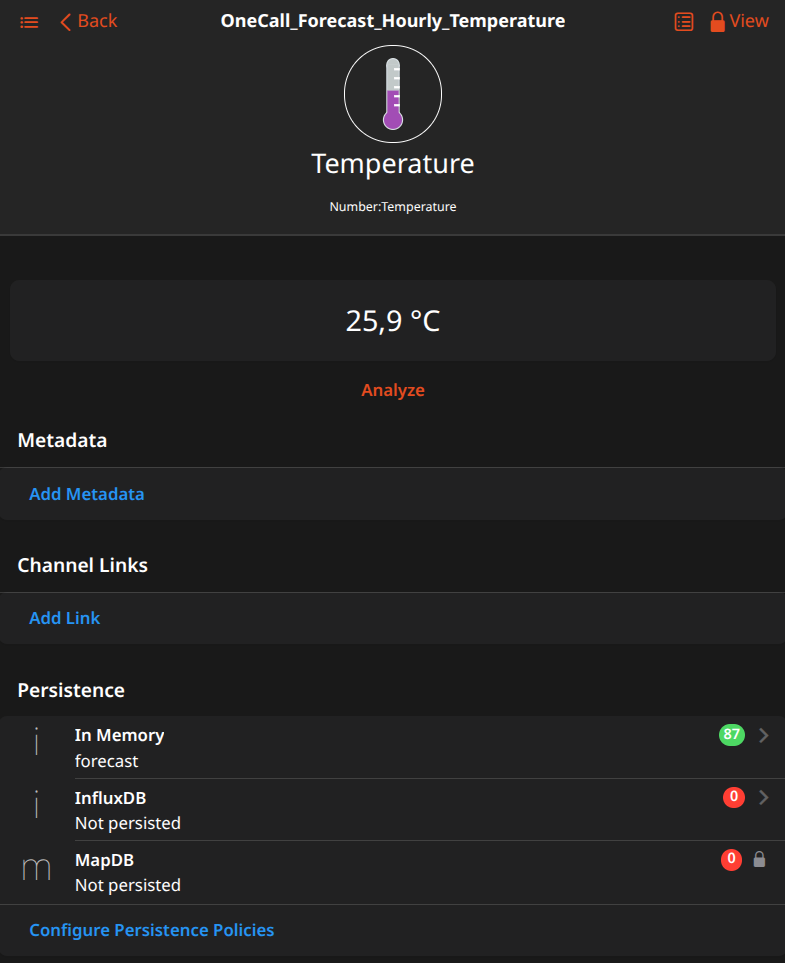Open the MapDB Not persisted row

point(392,872)
